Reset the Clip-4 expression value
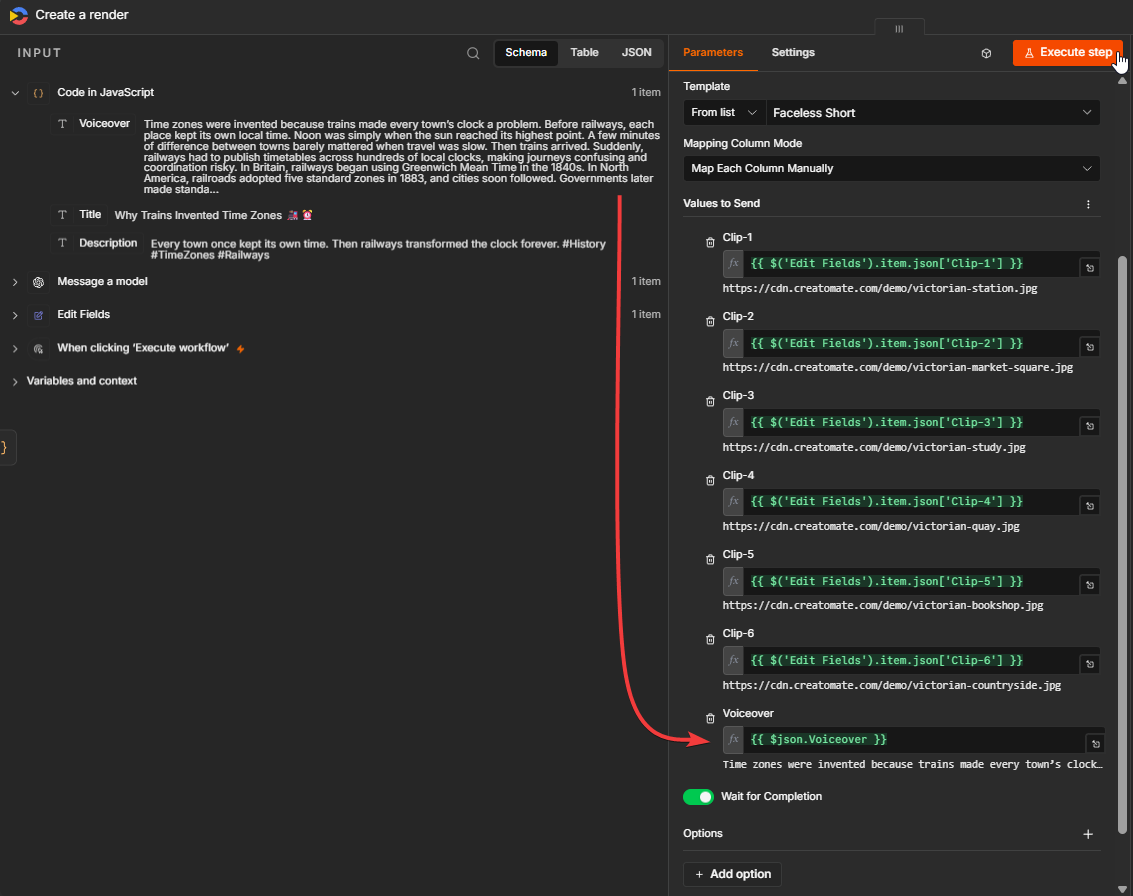Screen dimensions: 1133x896 pyautogui.click(x=1090, y=506)
